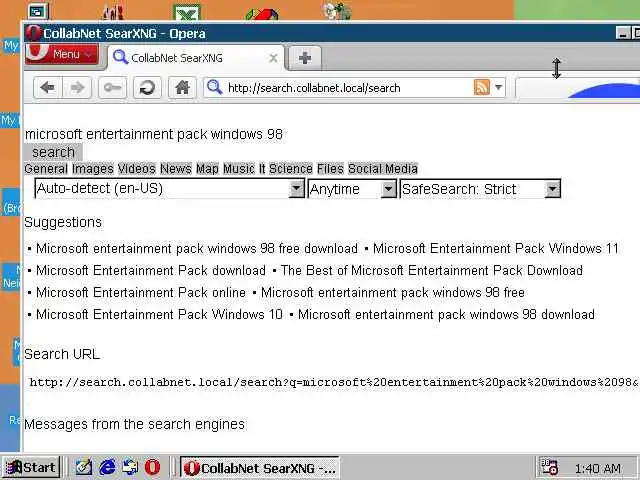Click the search query text field
Screen dimensions: 640x480
coord(153,134)
